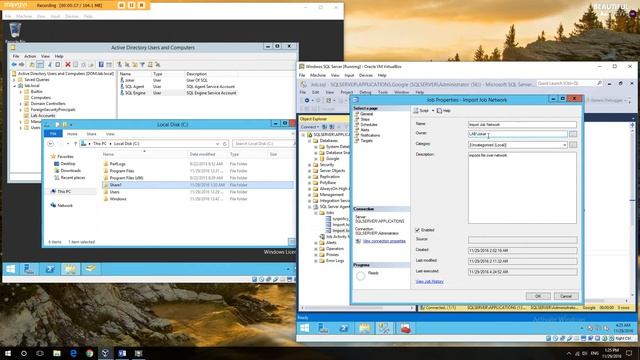Expand the Replication node in Object Explorer
This screenshot has width=640, height=360.
click(309, 177)
